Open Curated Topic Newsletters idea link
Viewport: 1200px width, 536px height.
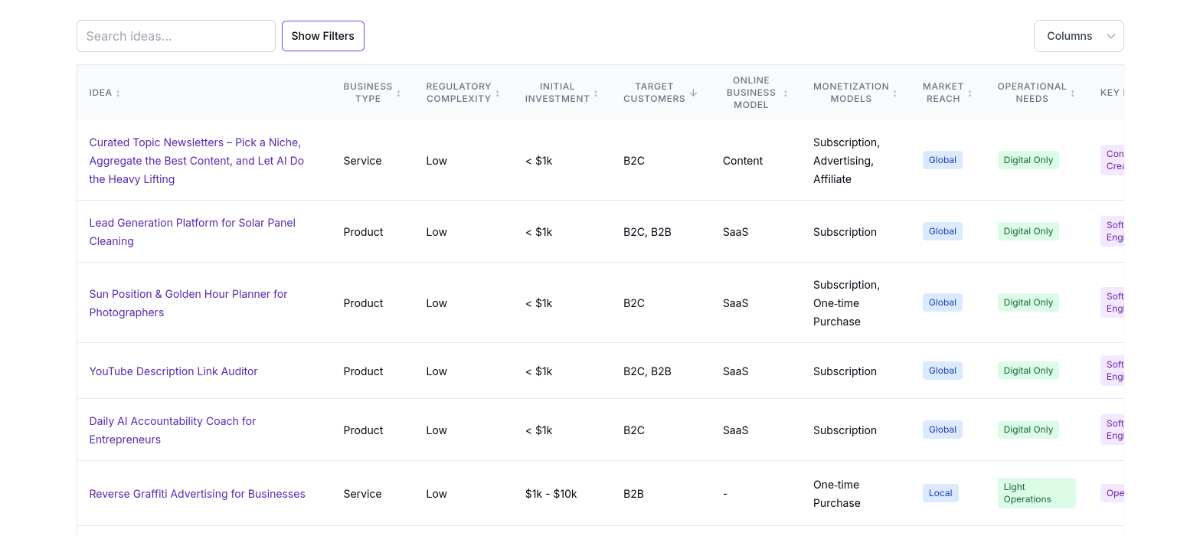click(196, 160)
